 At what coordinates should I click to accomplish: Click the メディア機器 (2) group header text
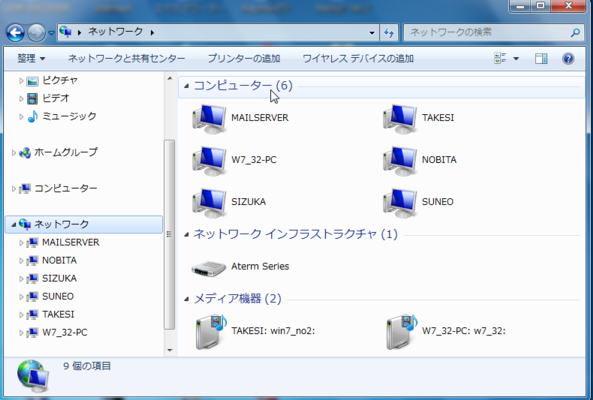[x=238, y=299]
